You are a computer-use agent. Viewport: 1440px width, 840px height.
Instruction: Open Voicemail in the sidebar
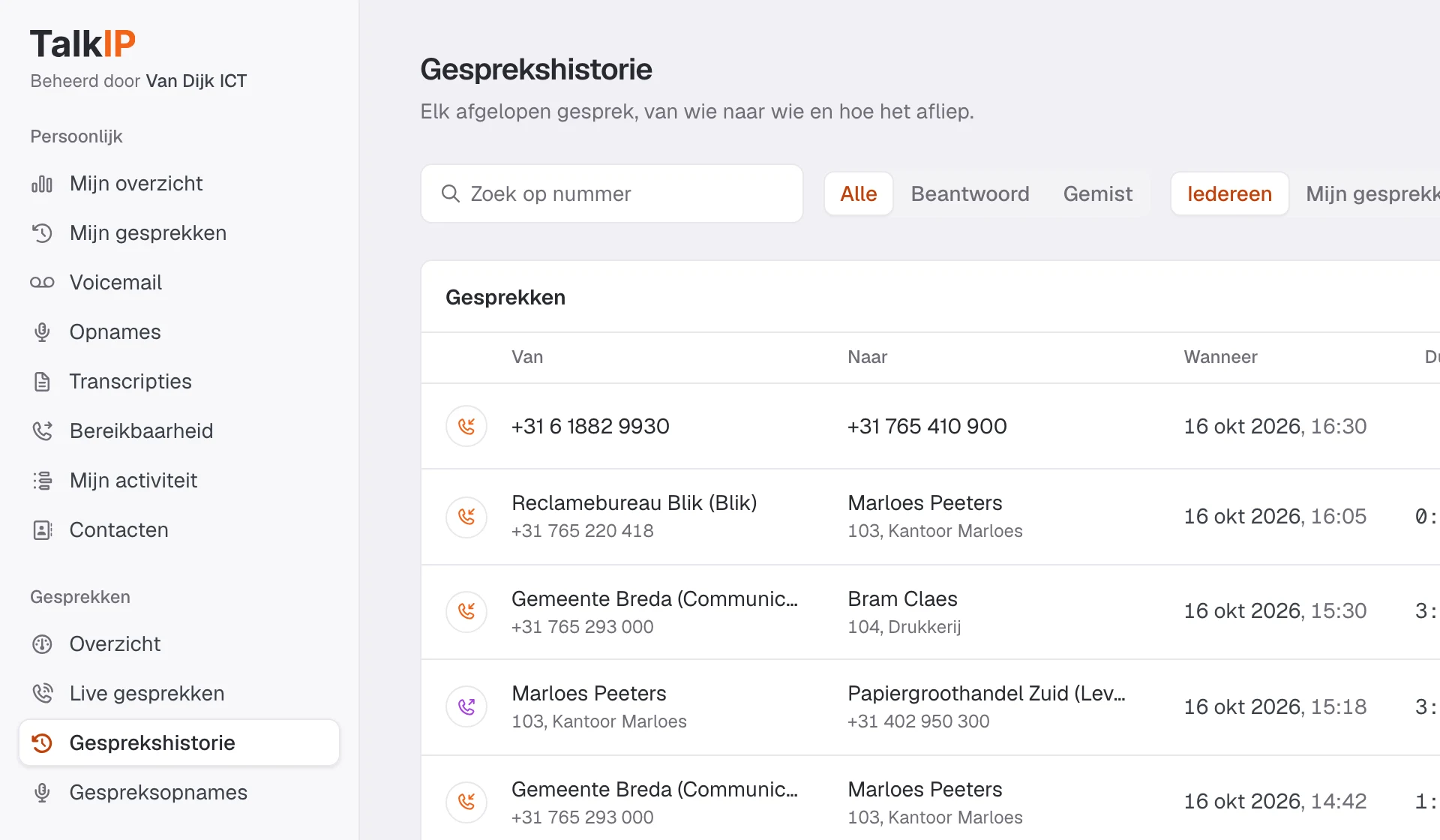coord(179,283)
